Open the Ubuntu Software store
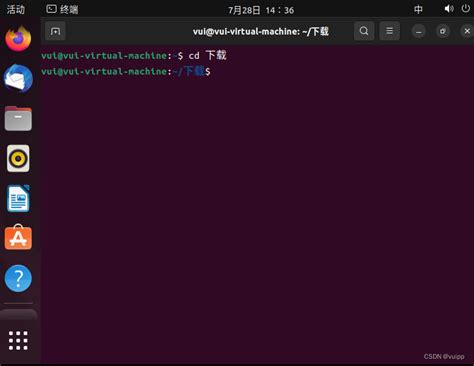 (18, 238)
